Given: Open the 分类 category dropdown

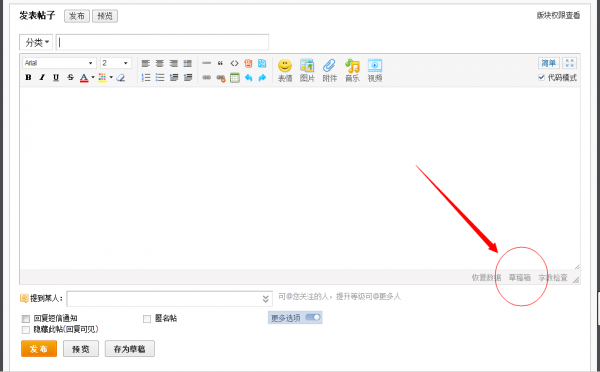Looking at the screenshot, I should tap(36, 42).
